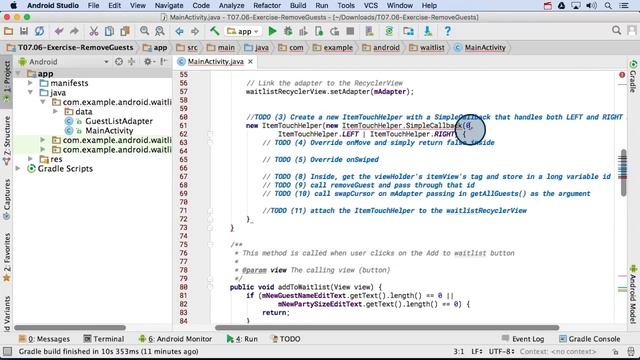This screenshot has width=640, height=360.
Task: Click the Save All toolbar icon
Action: click(24, 31)
